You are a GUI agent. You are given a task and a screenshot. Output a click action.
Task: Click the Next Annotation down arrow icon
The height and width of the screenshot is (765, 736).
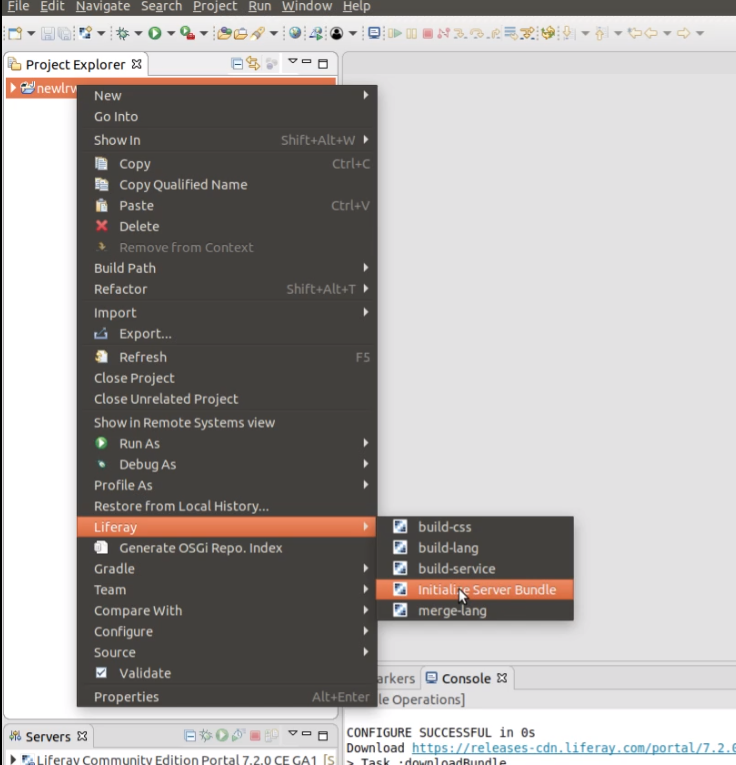[x=568, y=33]
